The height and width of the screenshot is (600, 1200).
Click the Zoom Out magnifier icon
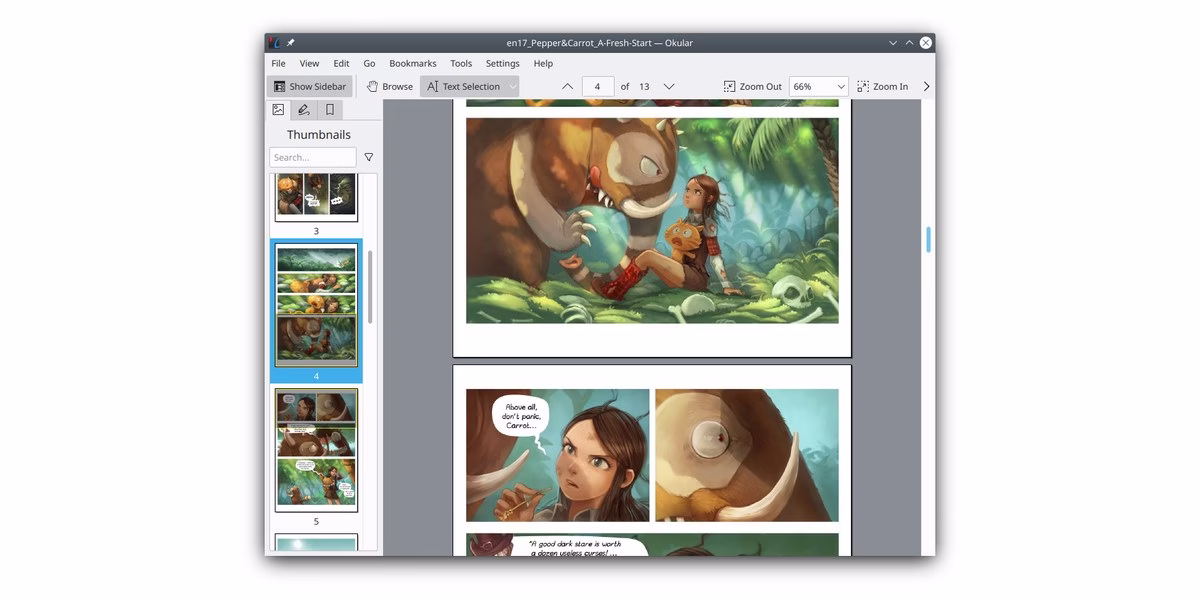tap(729, 87)
